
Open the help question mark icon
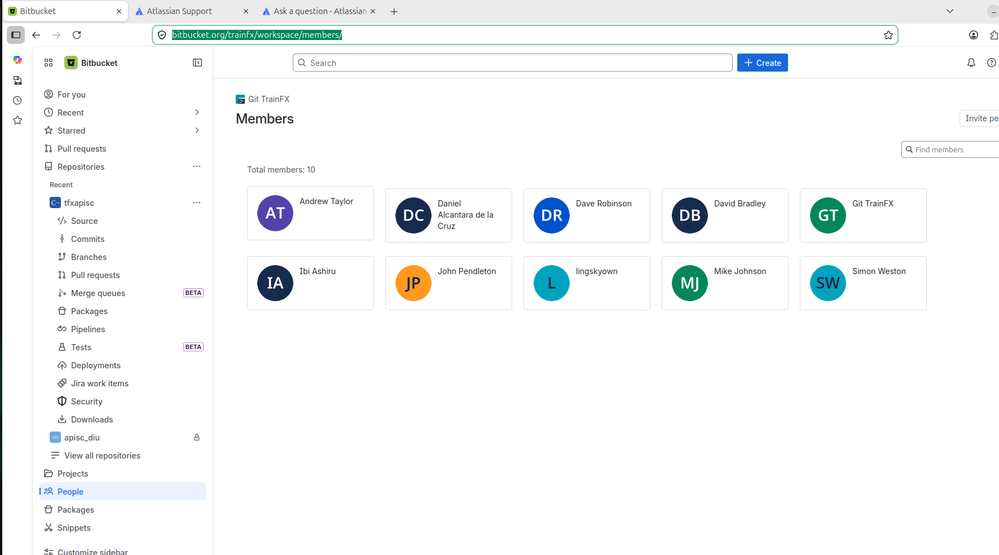point(991,62)
